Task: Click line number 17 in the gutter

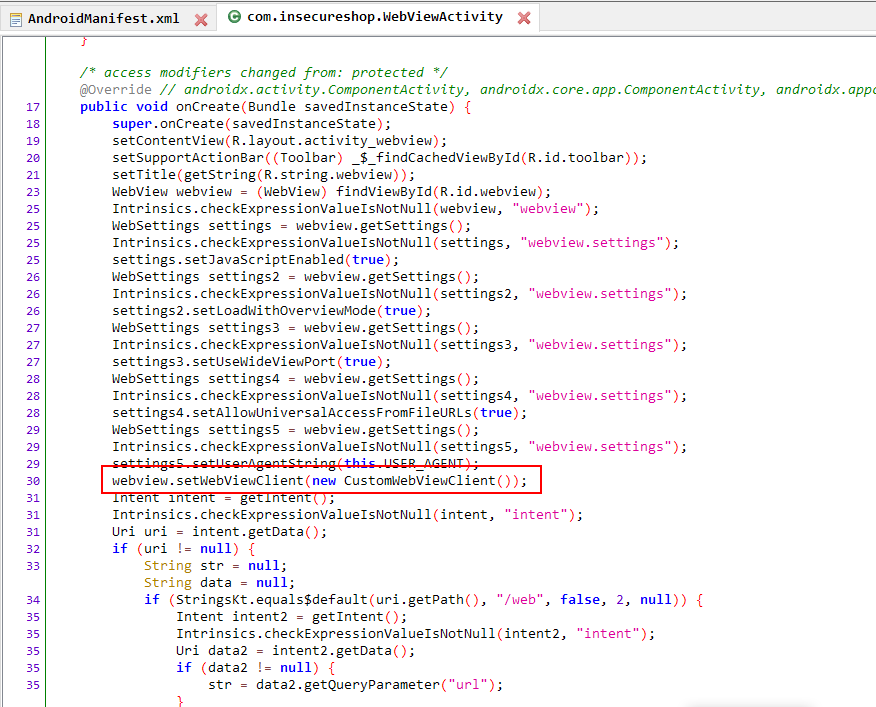Action: pyautogui.click(x=32, y=107)
